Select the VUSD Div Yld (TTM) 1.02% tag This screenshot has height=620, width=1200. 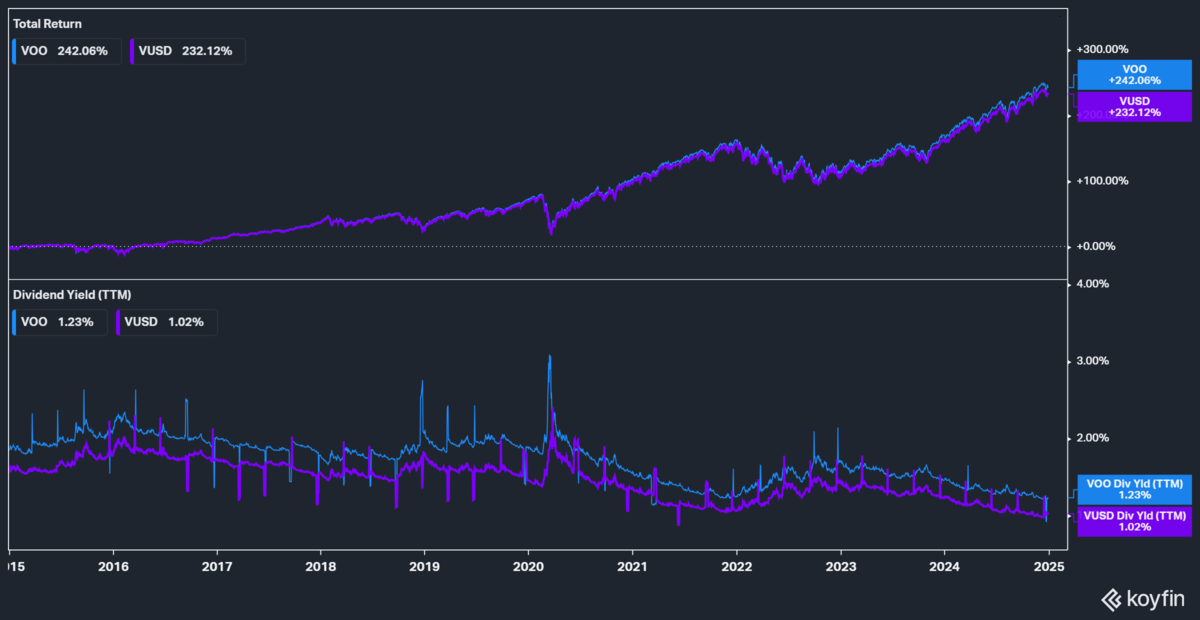tap(1133, 520)
